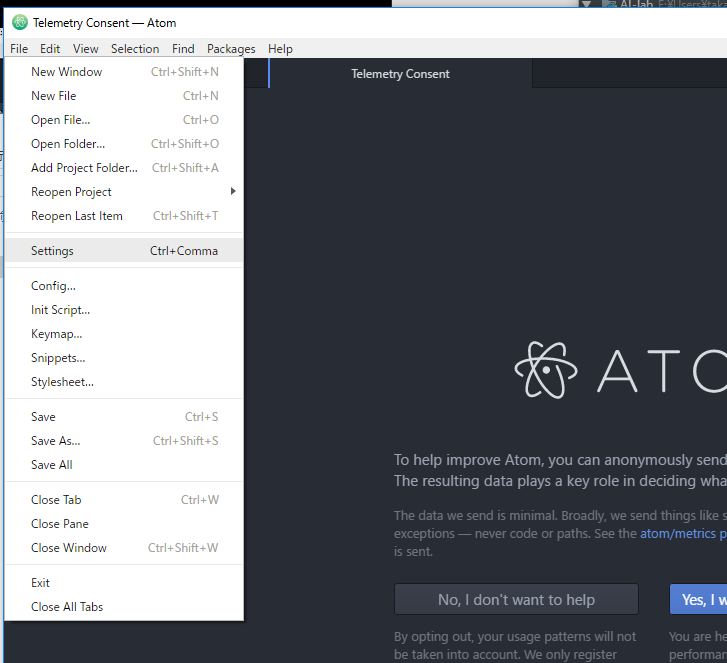
Task: Choose Save All menu entry
Action: point(124,465)
